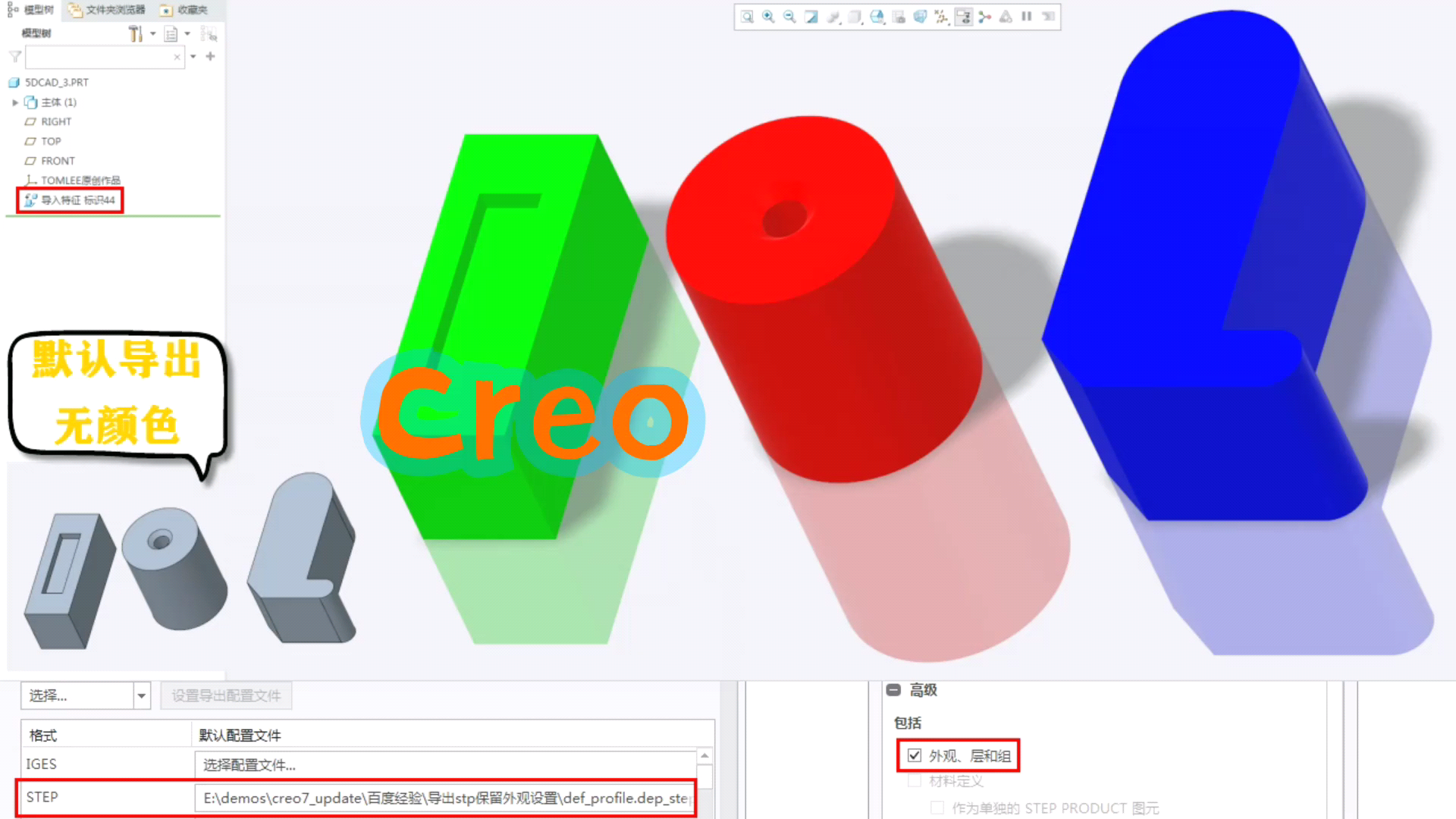Click the model tree toggle icon

point(9,9)
